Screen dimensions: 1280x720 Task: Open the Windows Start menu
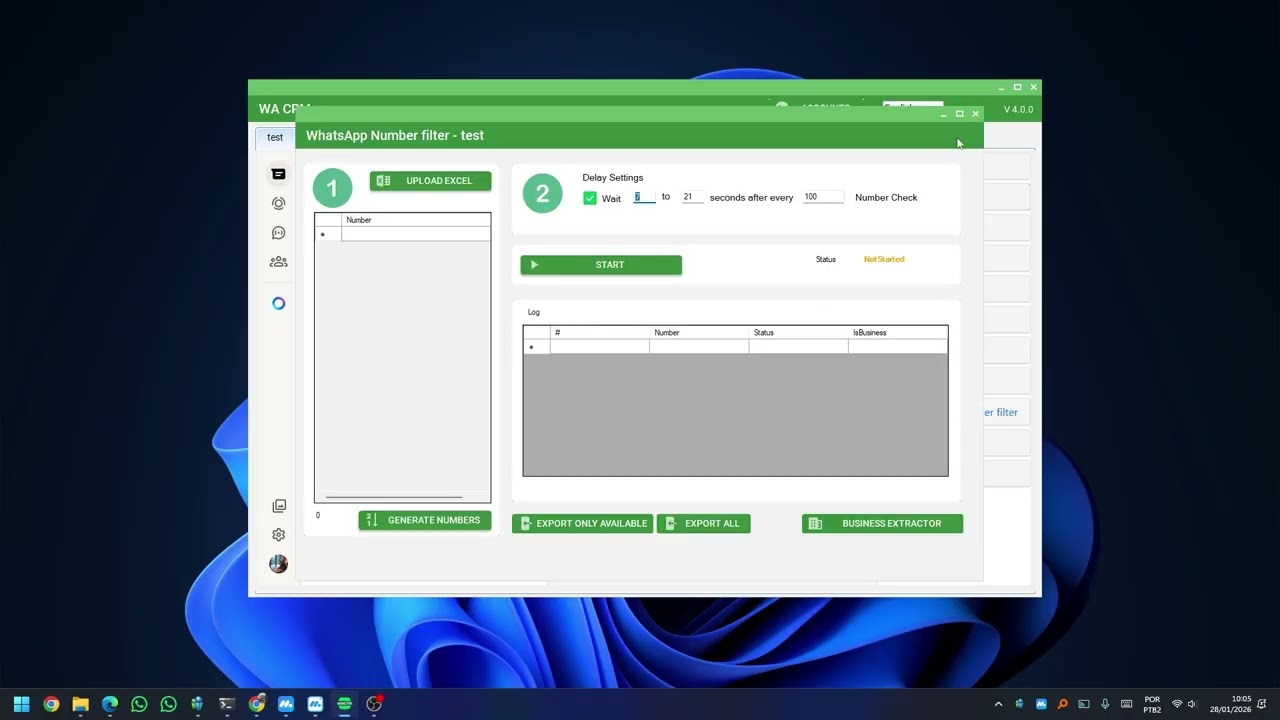[21, 704]
